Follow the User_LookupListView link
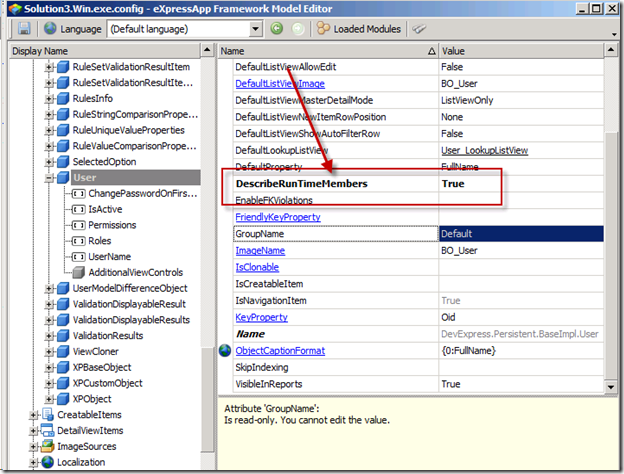The image size is (624, 474). (x=484, y=150)
